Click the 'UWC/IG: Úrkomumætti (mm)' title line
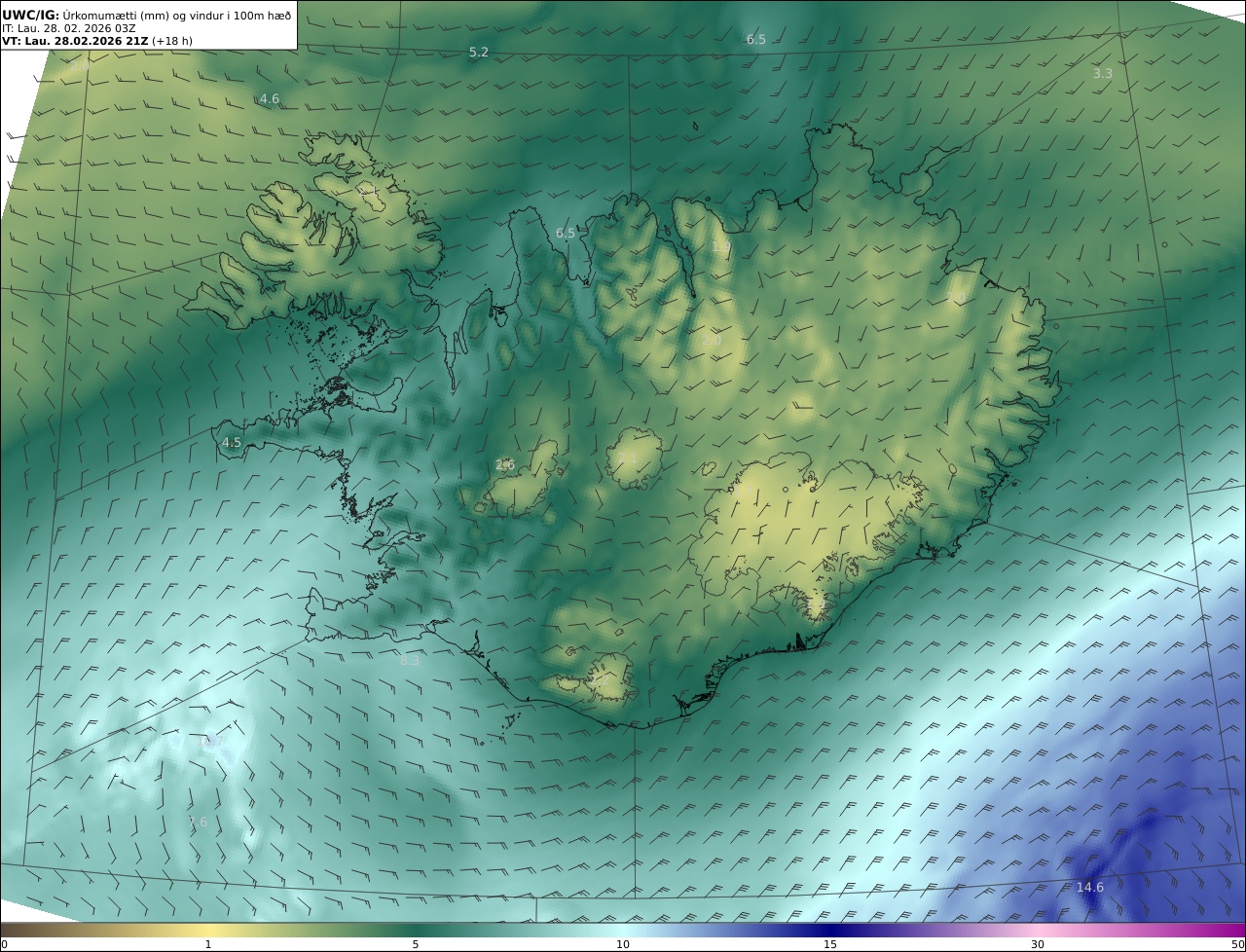The height and width of the screenshot is (952, 1246). point(147,15)
